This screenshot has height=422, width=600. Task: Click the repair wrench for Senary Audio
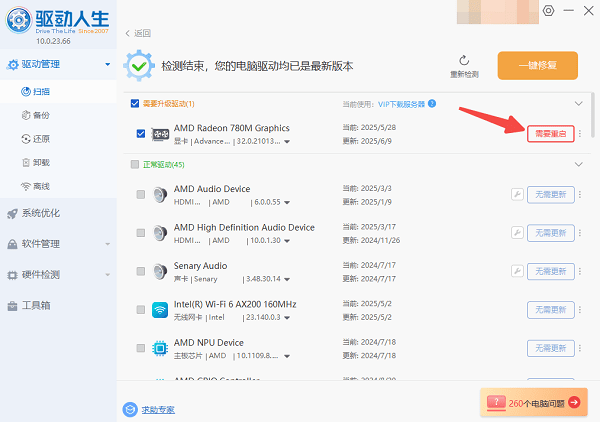517,271
